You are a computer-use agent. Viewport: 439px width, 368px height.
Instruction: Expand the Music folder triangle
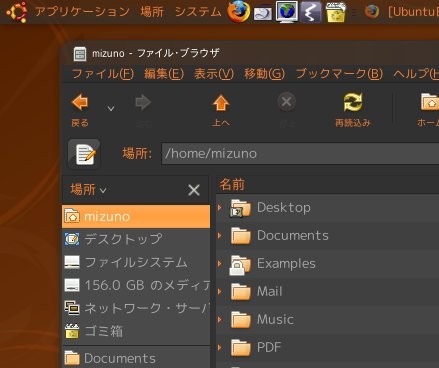point(220,320)
